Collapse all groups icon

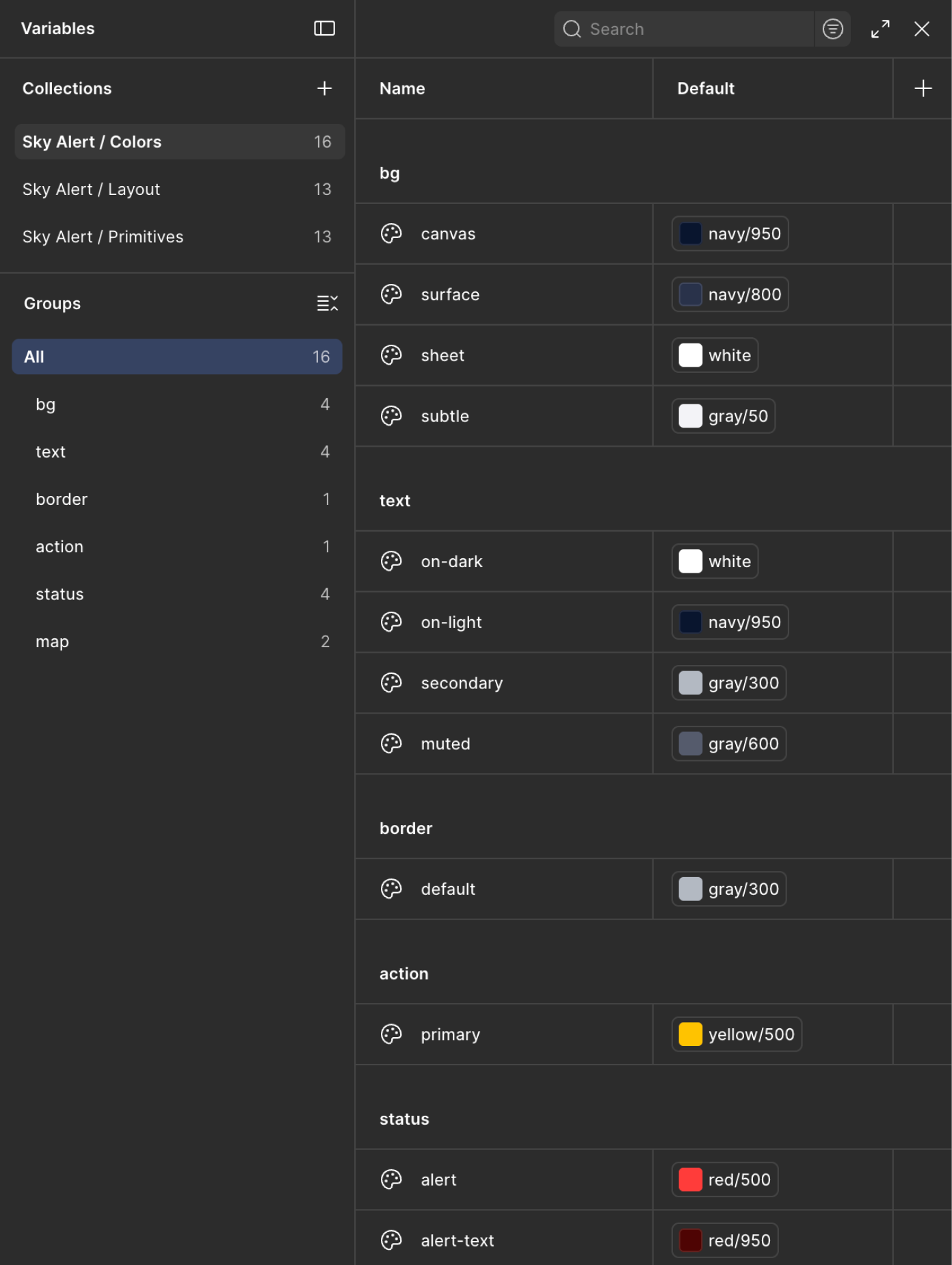click(327, 303)
